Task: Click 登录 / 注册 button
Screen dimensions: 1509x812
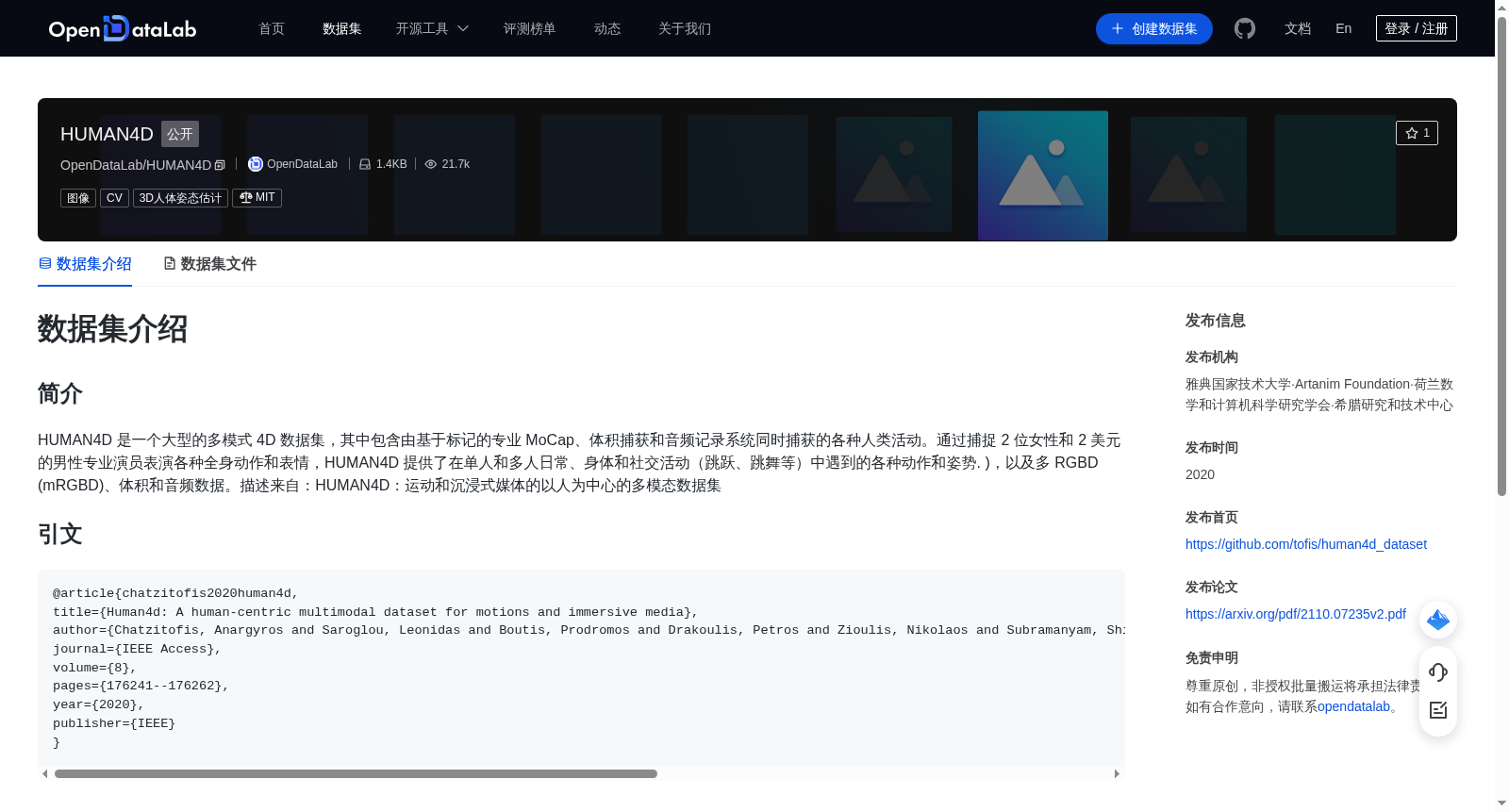Action: coord(1416,28)
